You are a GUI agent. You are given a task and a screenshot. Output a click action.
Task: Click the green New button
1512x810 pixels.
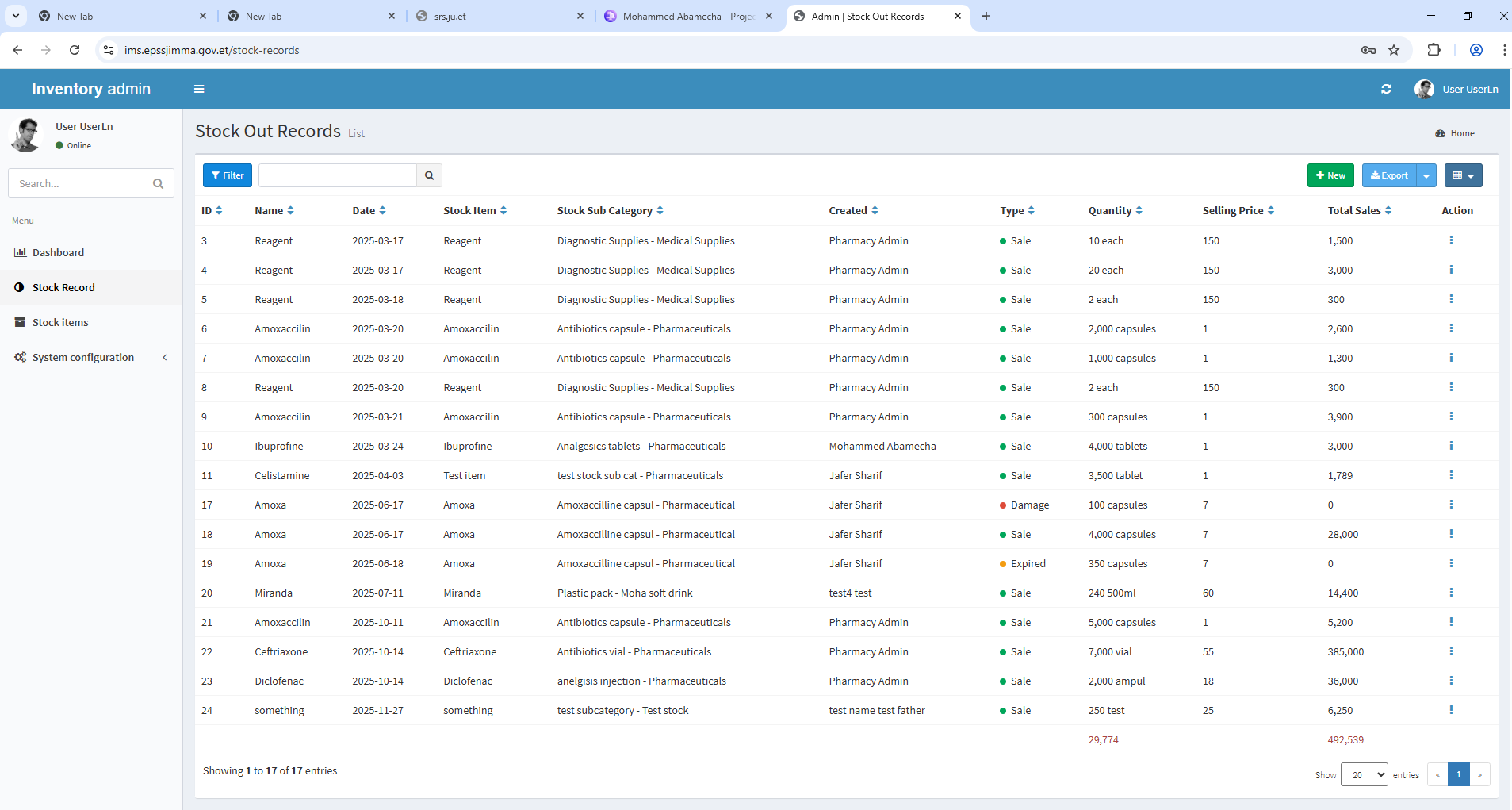point(1330,175)
